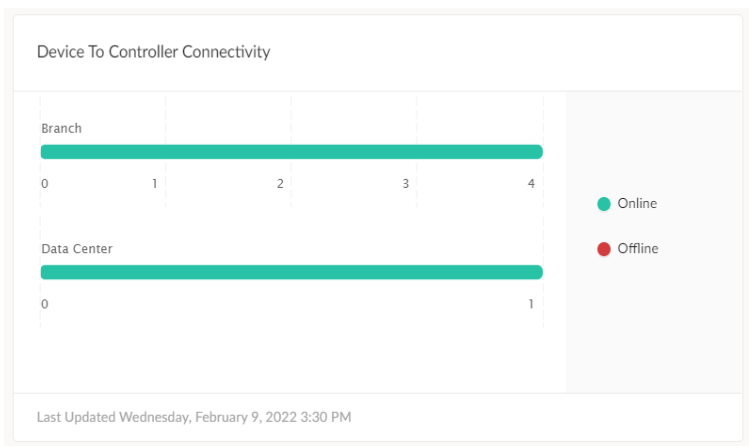Click axis value 4 under Branch bar
The width and height of the screenshot is (752, 448).
531,184
